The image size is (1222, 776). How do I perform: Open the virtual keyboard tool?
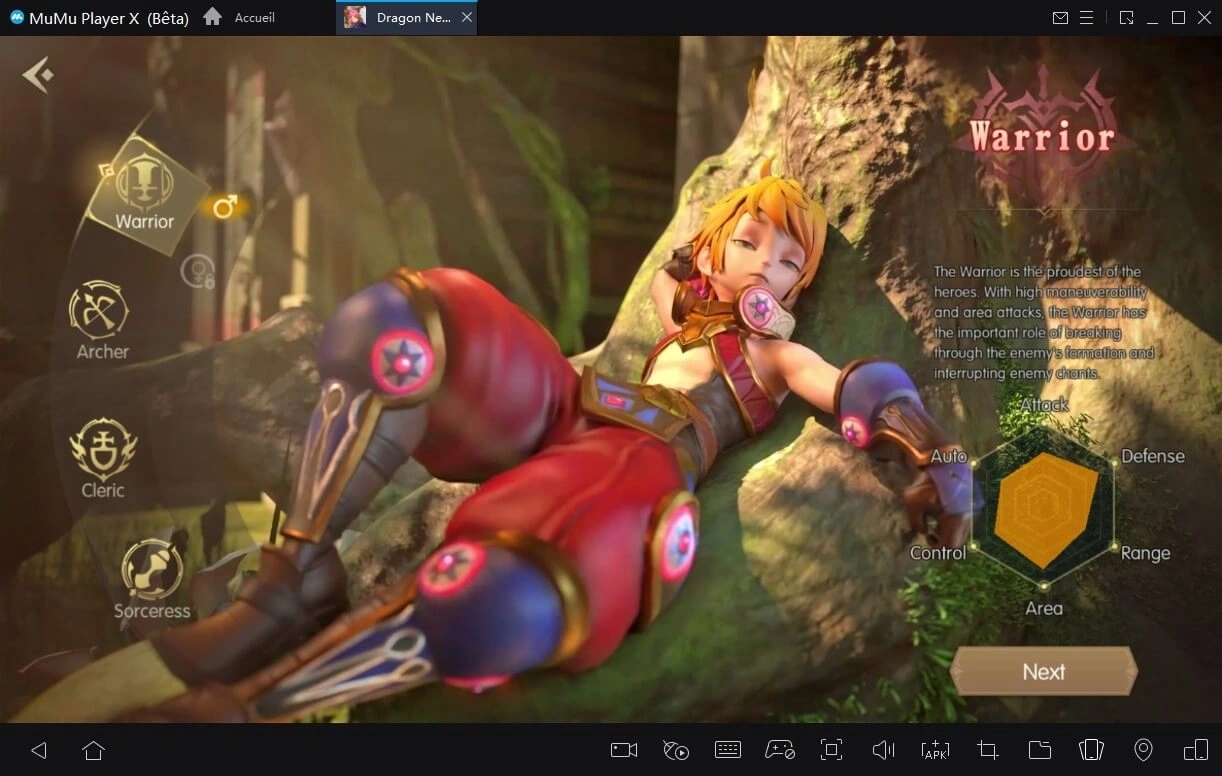point(727,750)
